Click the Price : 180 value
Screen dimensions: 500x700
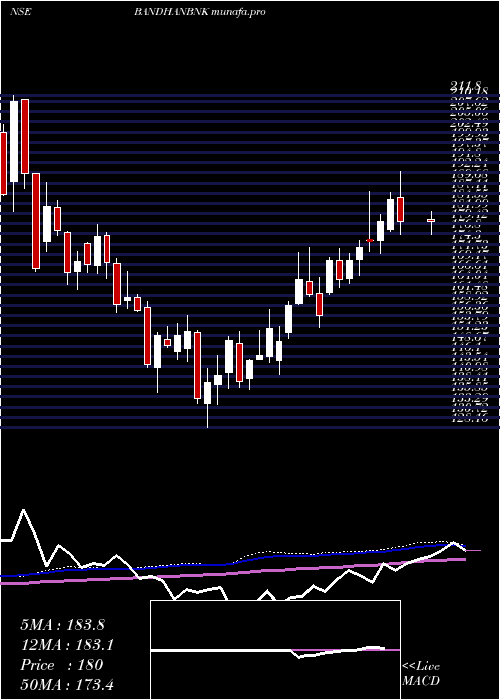62,665
